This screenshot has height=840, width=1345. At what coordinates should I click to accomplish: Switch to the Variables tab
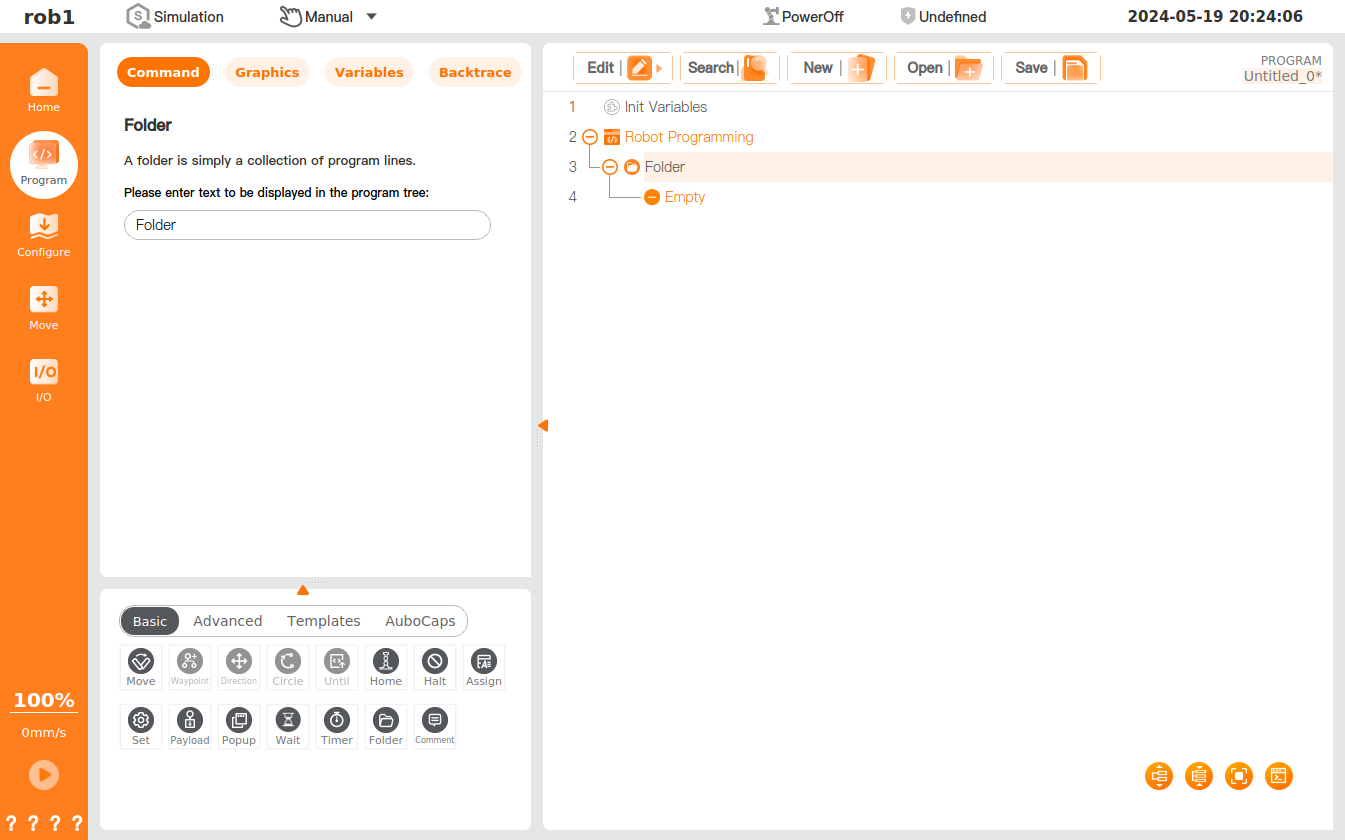[369, 73]
